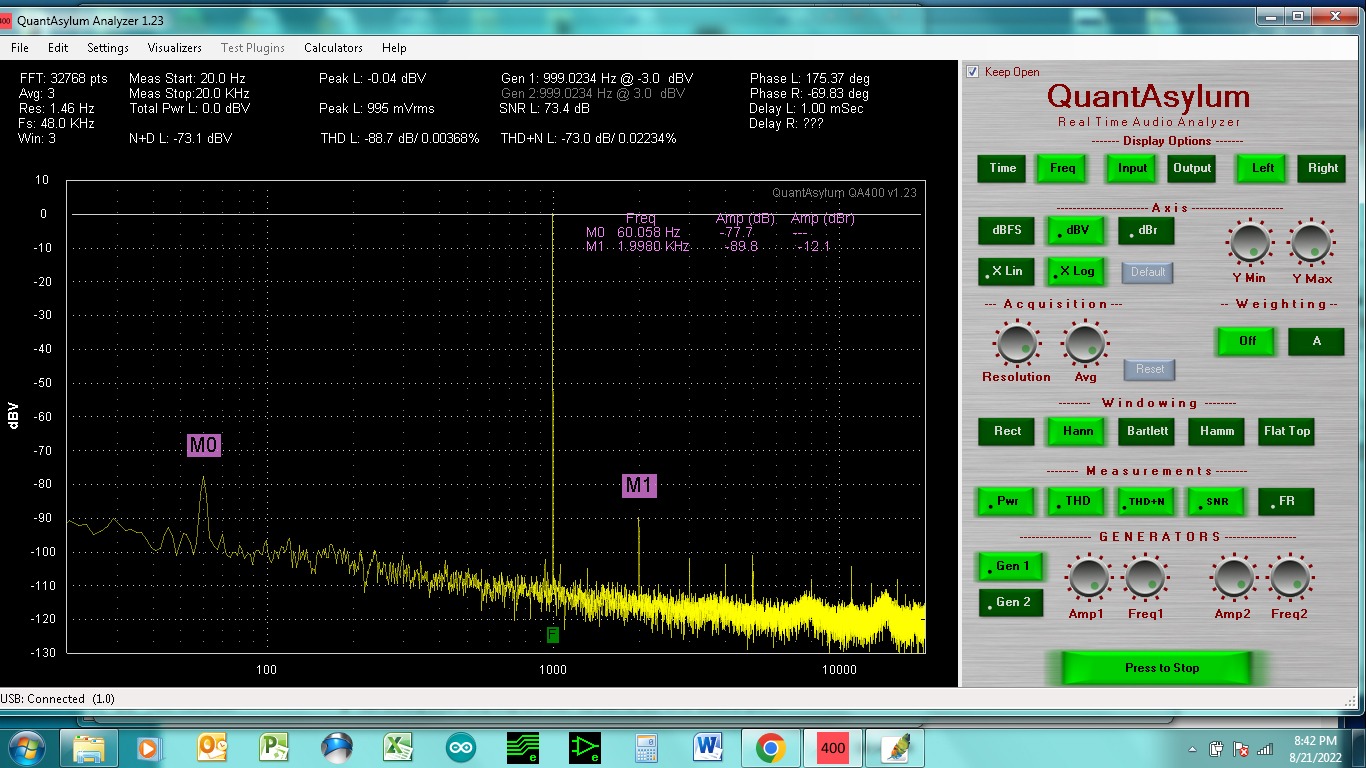Viewport: 1366px width, 768px height.
Task: Toggle the Keep Open checkbox
Action: tap(972, 72)
